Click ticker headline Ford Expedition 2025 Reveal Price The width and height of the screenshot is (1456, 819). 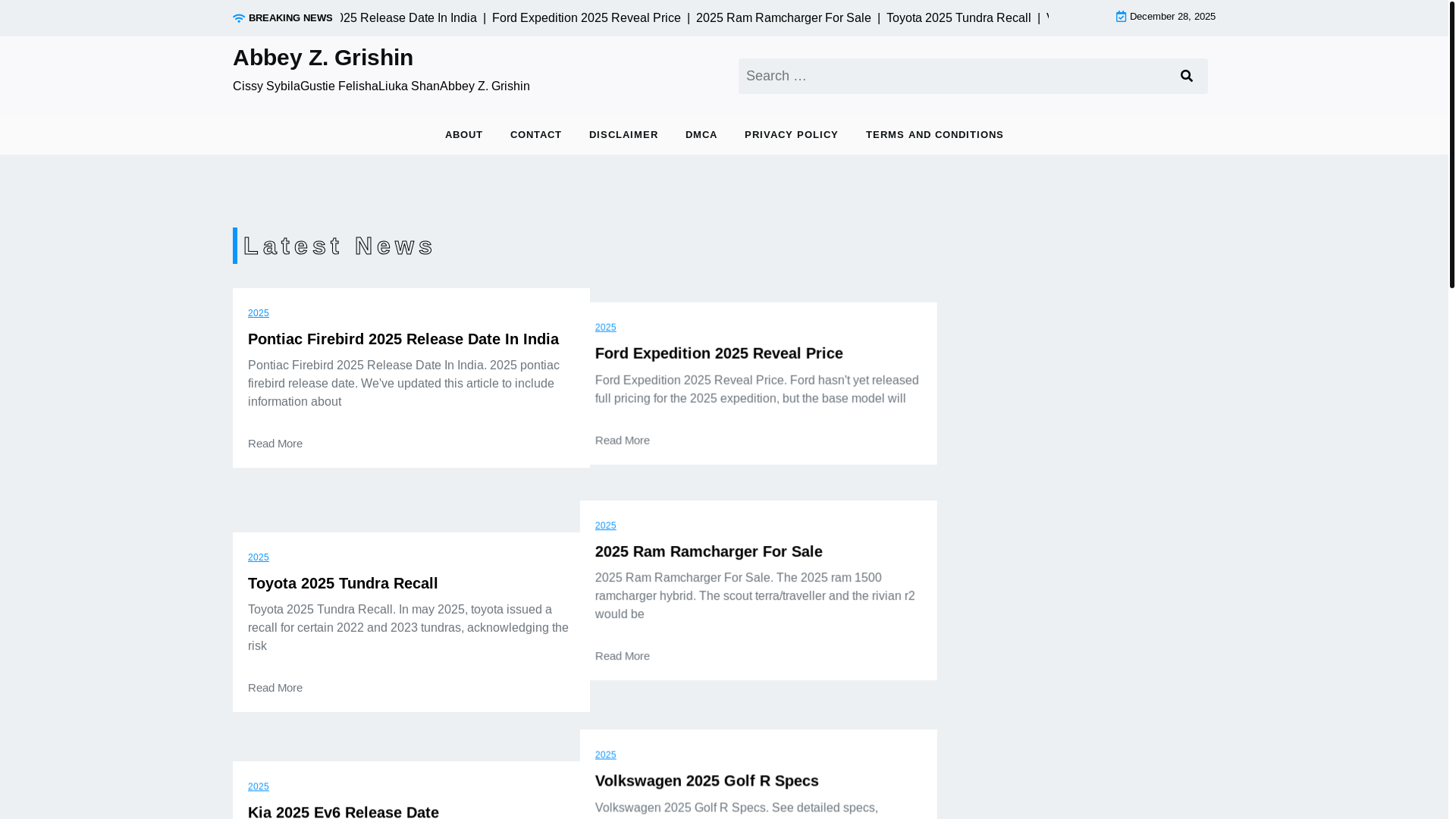586,18
